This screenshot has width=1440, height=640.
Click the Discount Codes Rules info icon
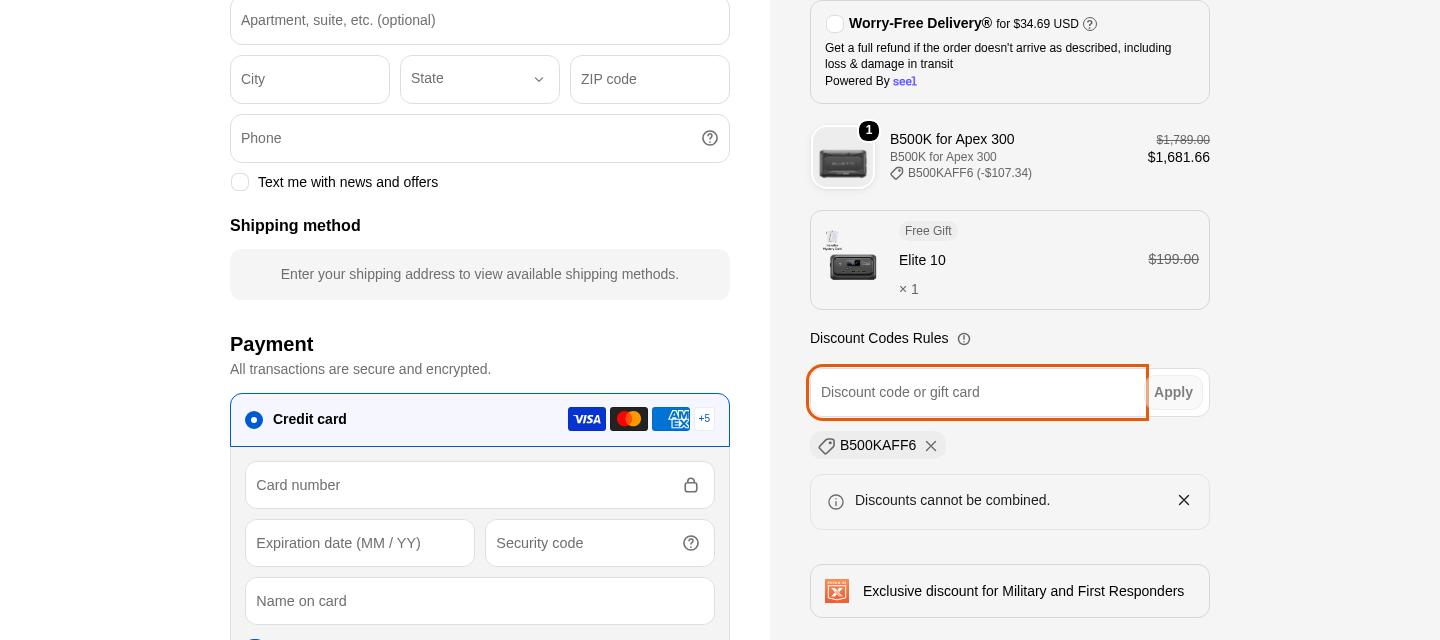coord(964,339)
